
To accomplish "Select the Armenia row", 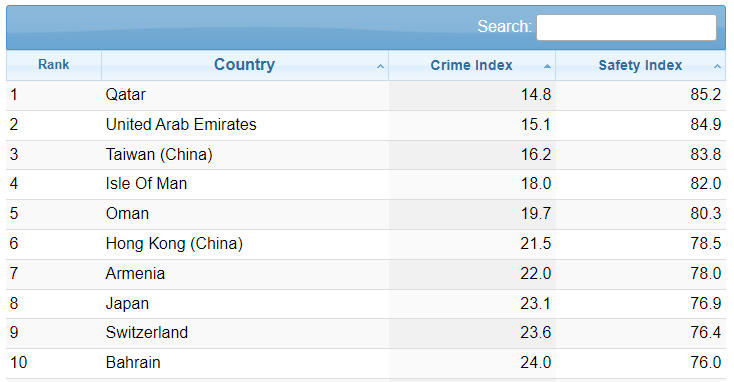I will [x=366, y=274].
